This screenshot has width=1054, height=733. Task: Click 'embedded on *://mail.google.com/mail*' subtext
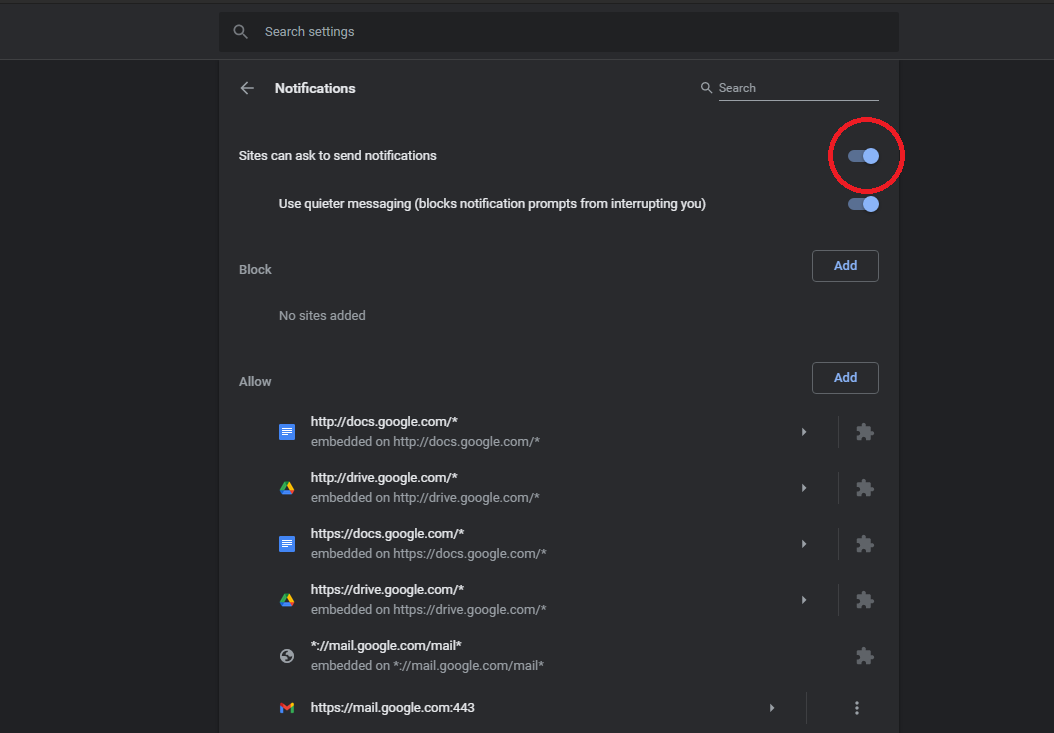click(x=427, y=666)
